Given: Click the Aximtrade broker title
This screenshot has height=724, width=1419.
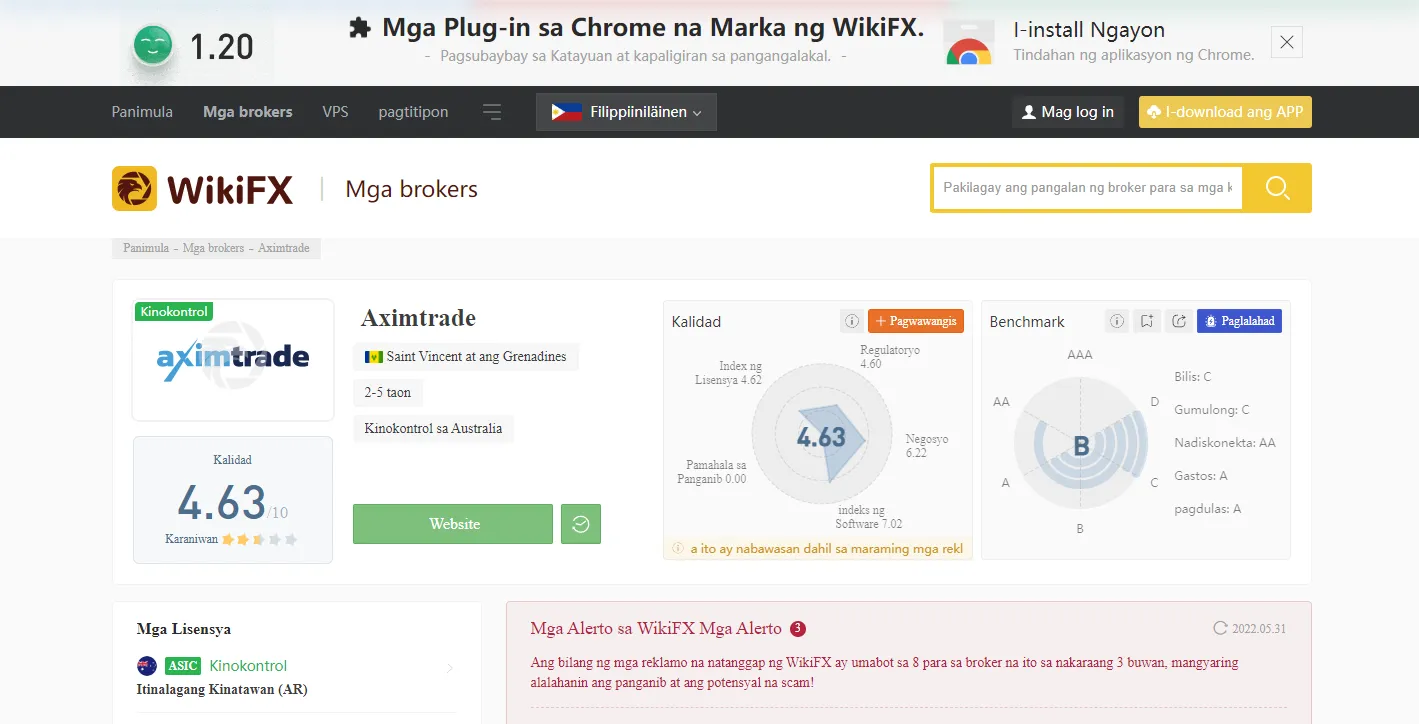Looking at the screenshot, I should 418,318.
